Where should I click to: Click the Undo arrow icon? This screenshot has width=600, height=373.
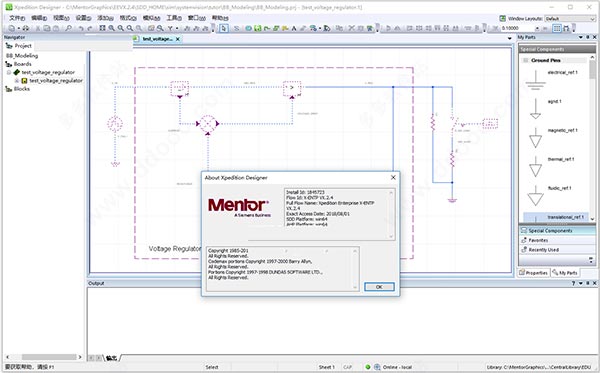tap(81, 28)
